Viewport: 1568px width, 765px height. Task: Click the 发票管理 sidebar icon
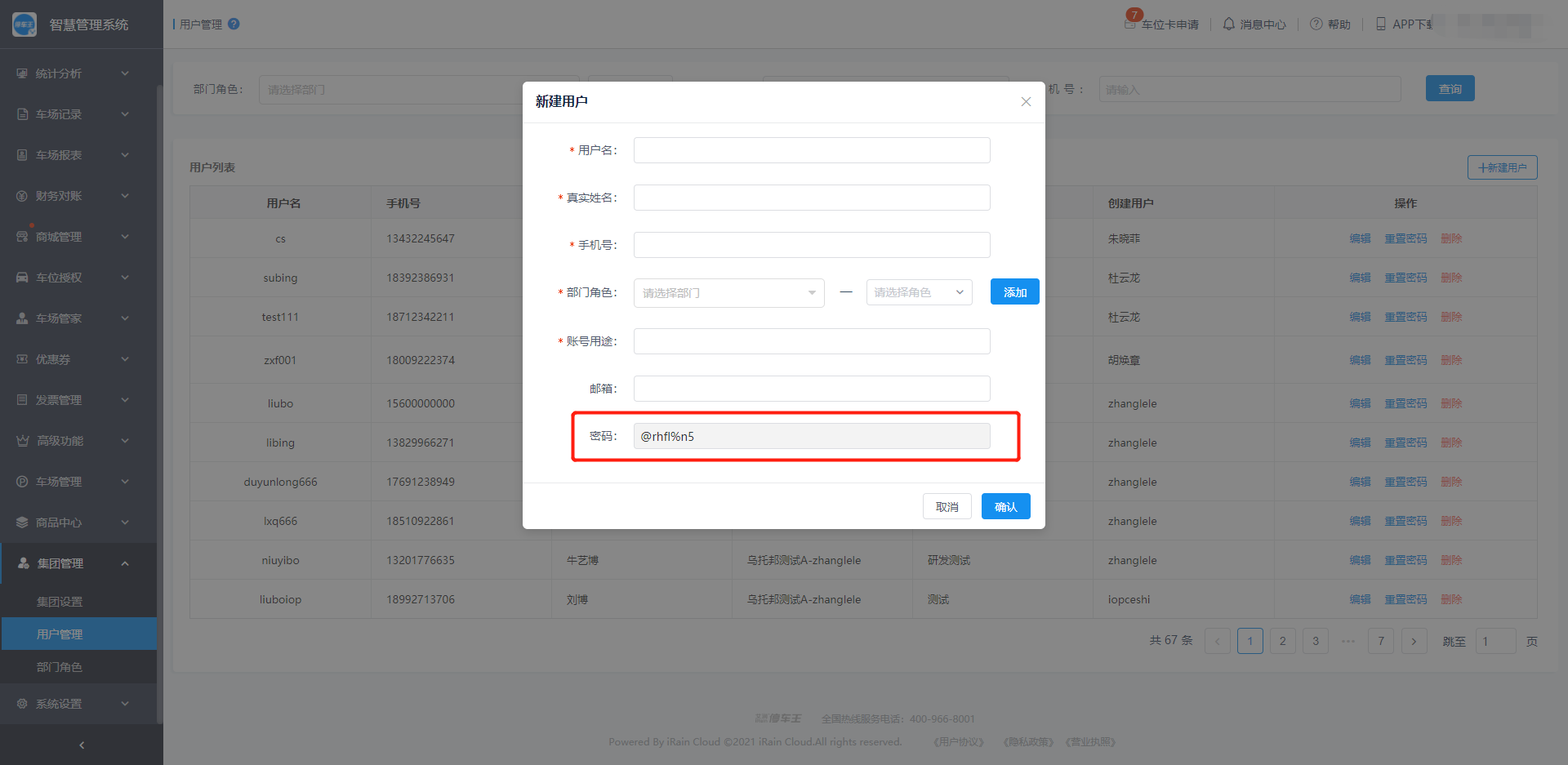22,400
